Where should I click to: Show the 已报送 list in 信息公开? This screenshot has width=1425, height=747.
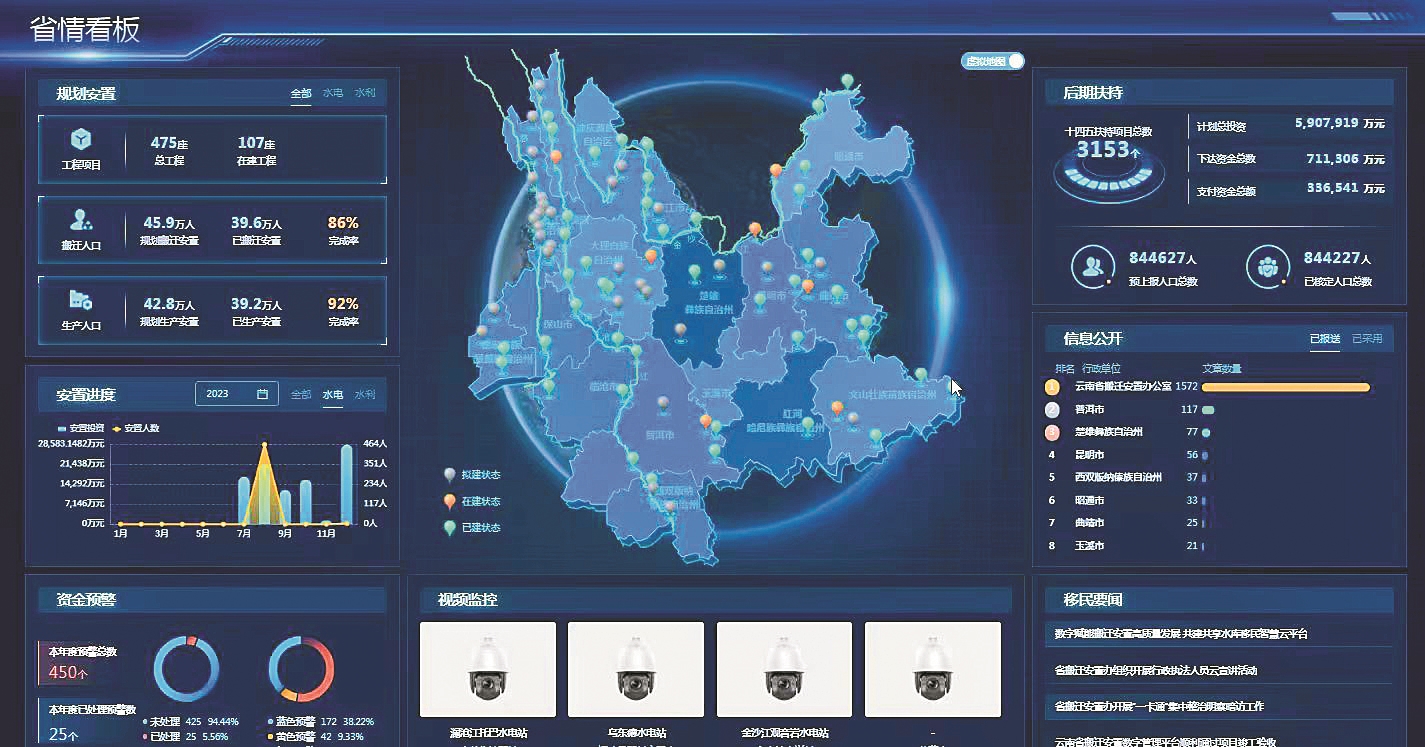[1325, 339]
